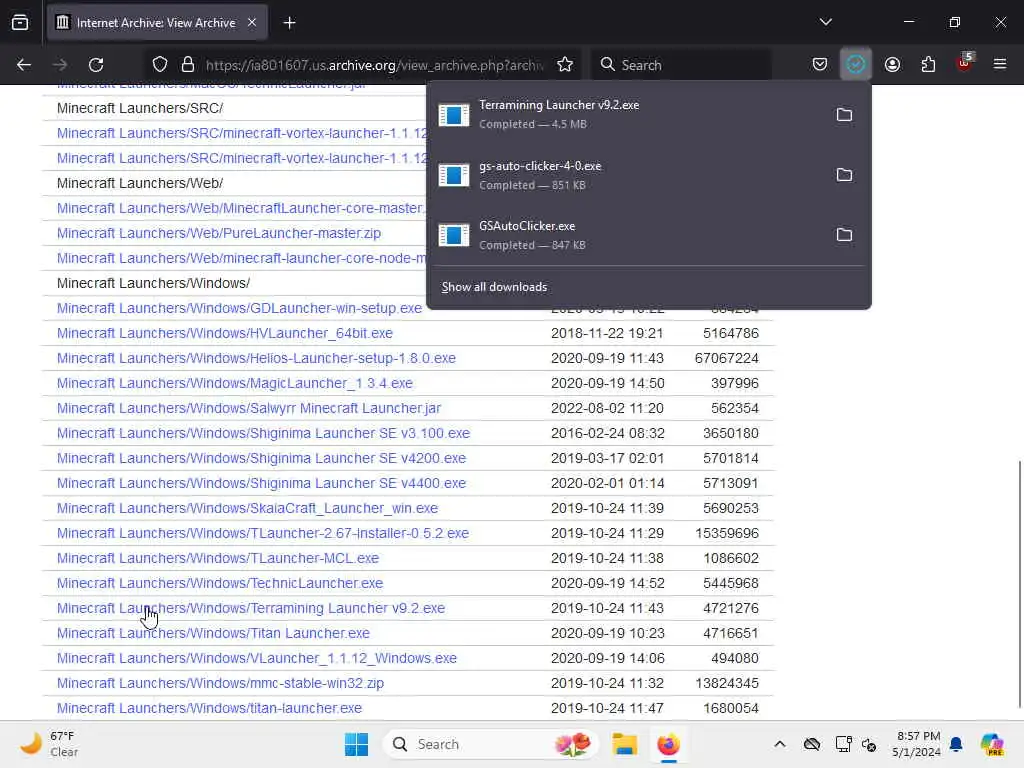Open Terramining Launcher v9.2.exe download entry
The image size is (1024, 768).
coord(626,114)
